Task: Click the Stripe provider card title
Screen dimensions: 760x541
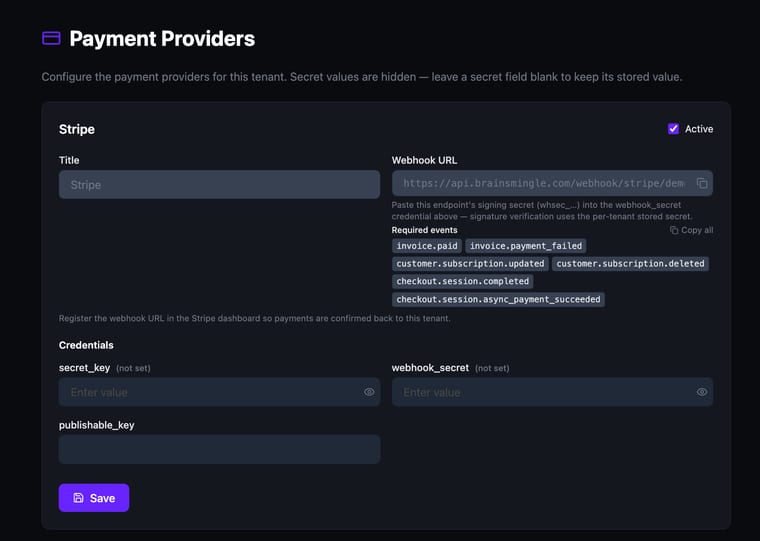Action: (x=77, y=129)
